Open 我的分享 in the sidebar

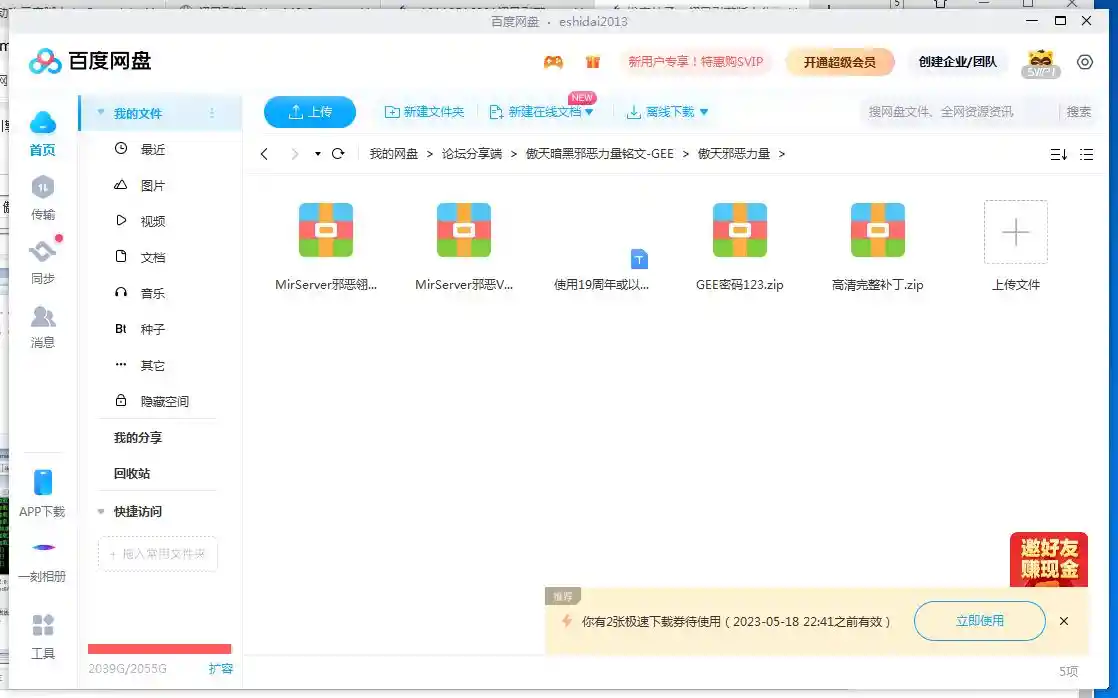[138, 438]
